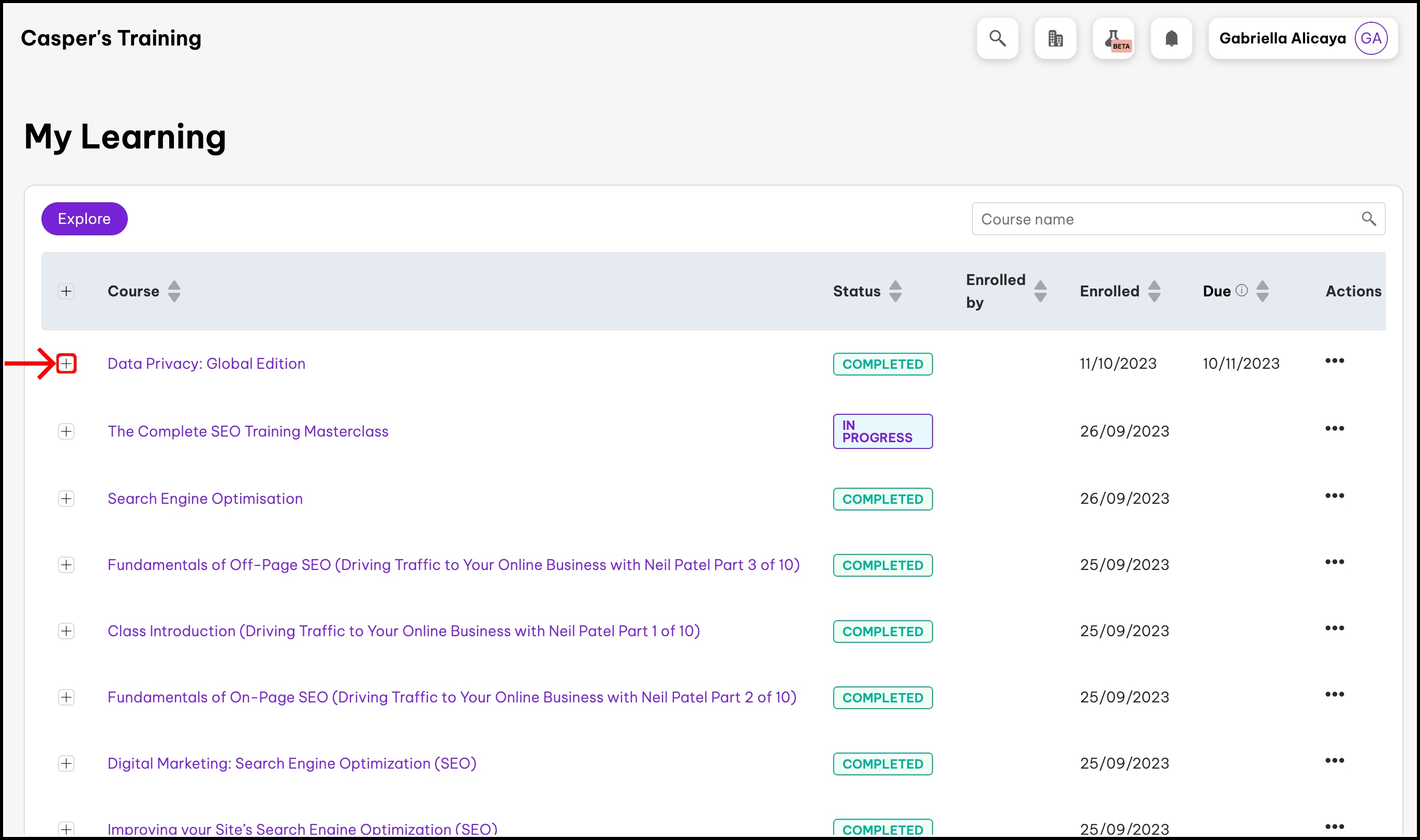
Task: Open actions menu for Data Privacy course
Action: point(1334,361)
